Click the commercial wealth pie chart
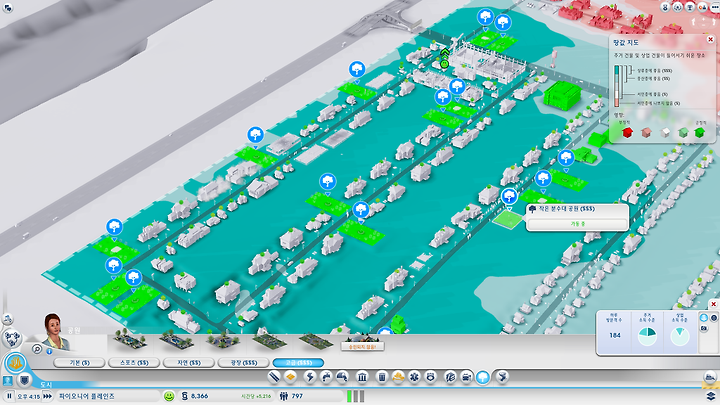Screen dimensions: 720x405 coord(680,336)
